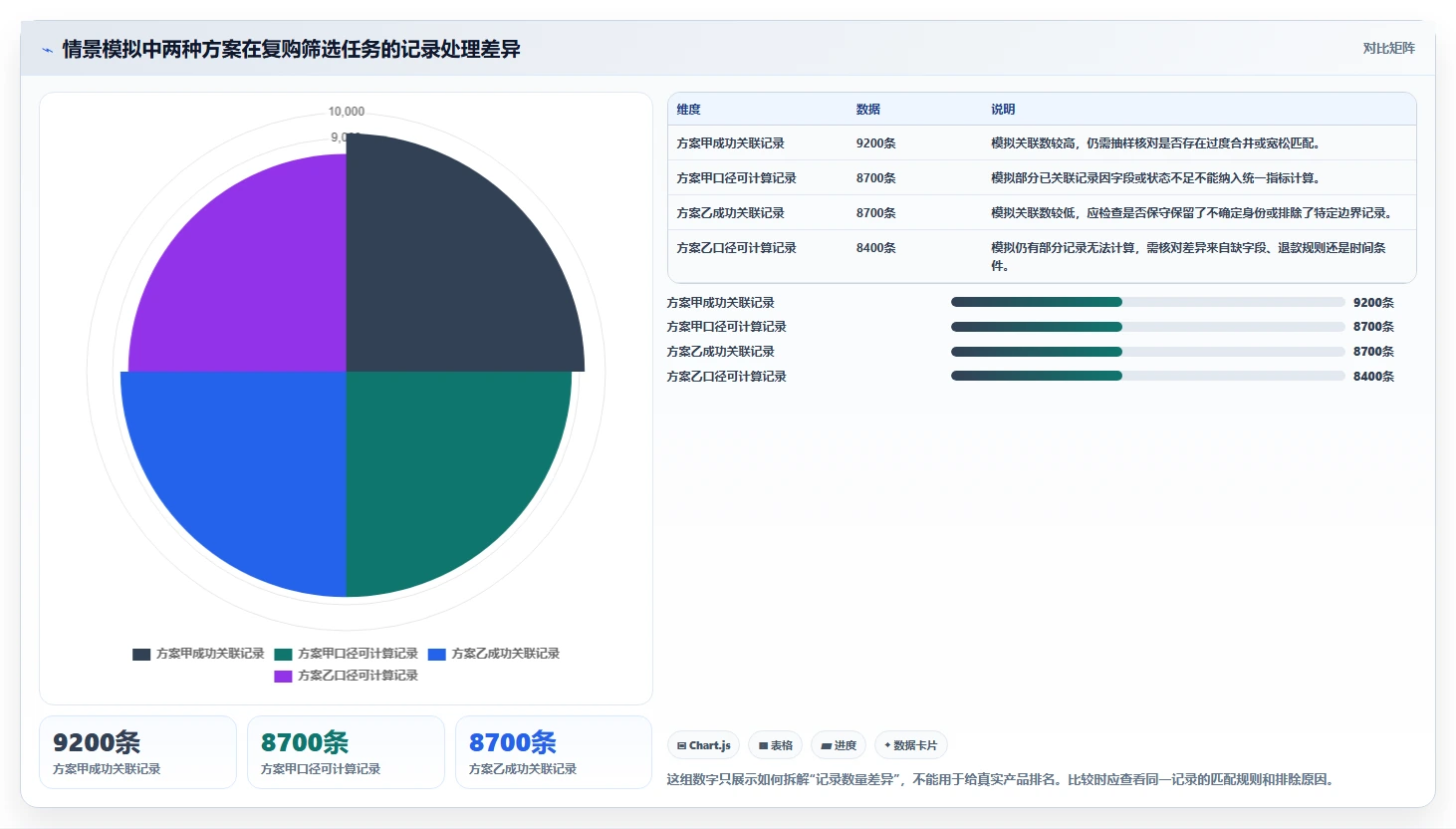
Task: Click the header icon beside the title
Action: pyautogui.click(x=47, y=50)
